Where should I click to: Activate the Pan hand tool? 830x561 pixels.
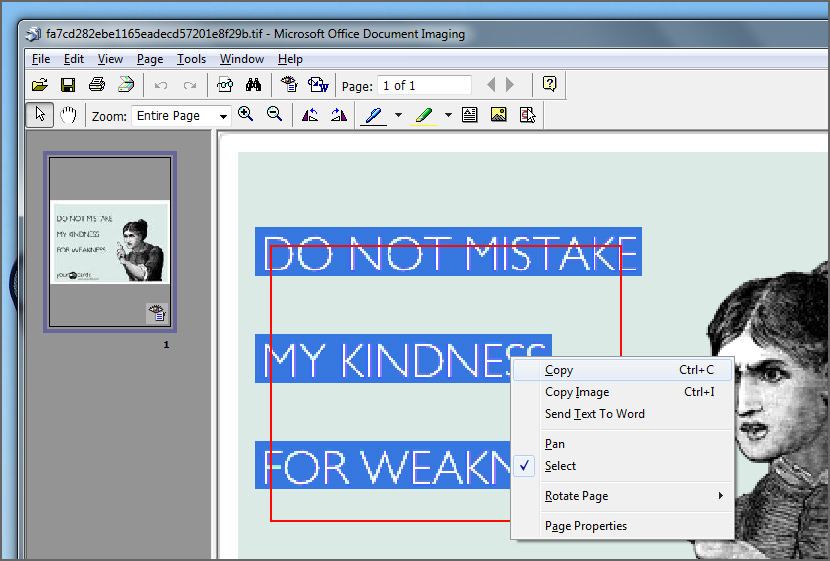coord(68,115)
